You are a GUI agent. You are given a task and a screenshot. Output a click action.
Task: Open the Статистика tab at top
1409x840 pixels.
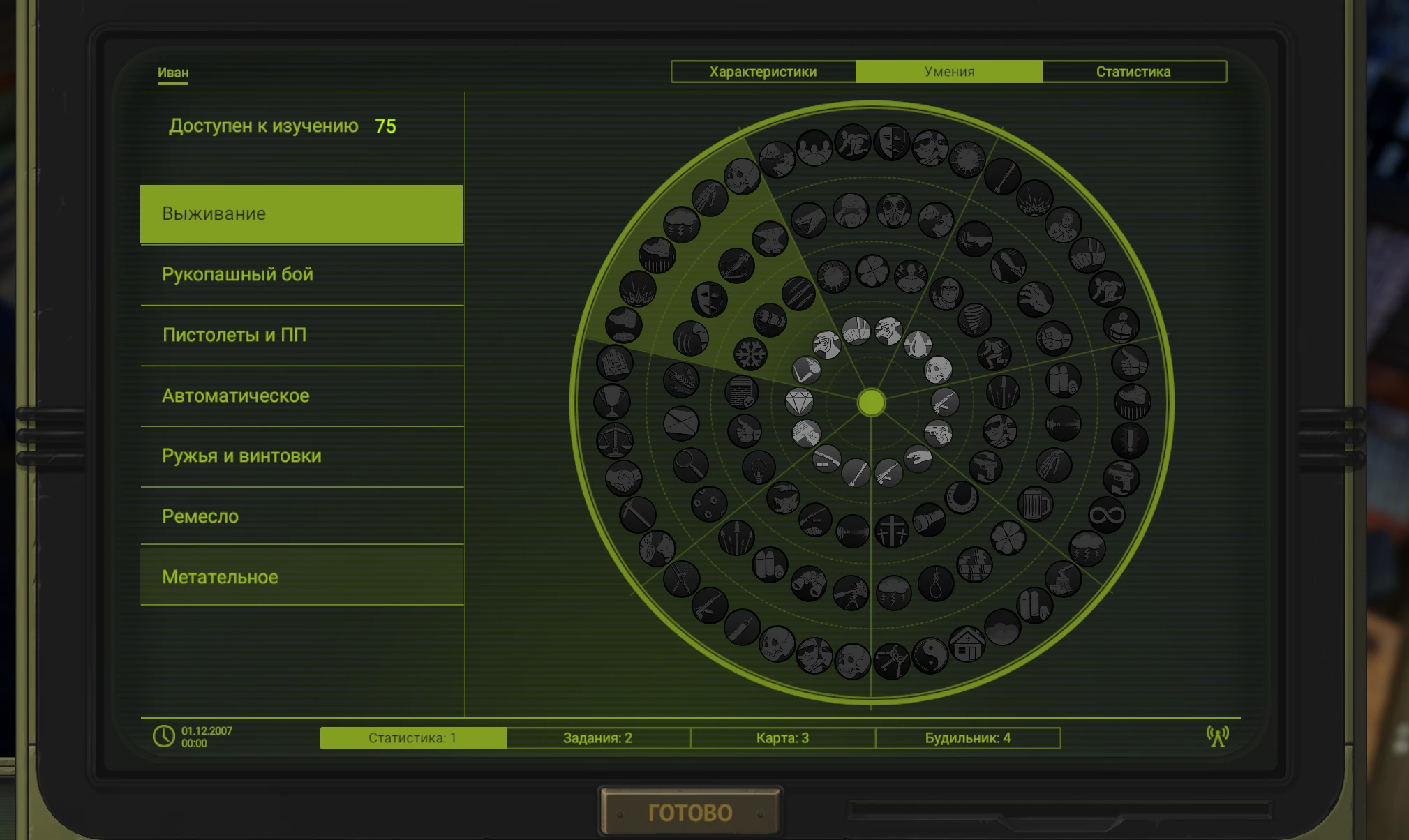(1133, 72)
